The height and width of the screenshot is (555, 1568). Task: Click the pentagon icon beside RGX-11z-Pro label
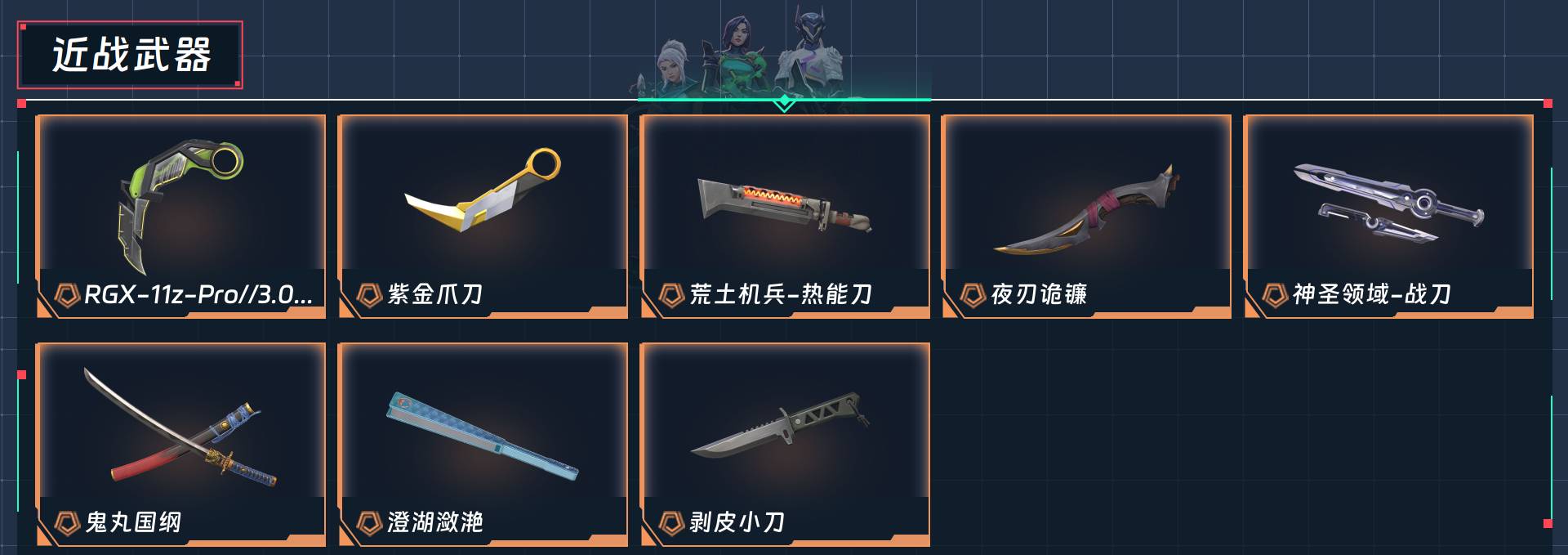tap(67, 294)
